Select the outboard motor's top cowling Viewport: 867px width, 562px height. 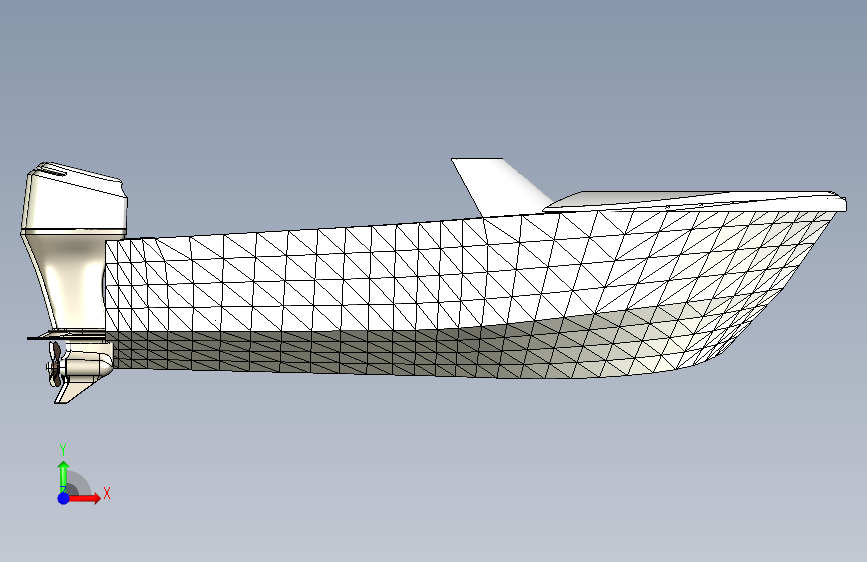click(x=74, y=196)
